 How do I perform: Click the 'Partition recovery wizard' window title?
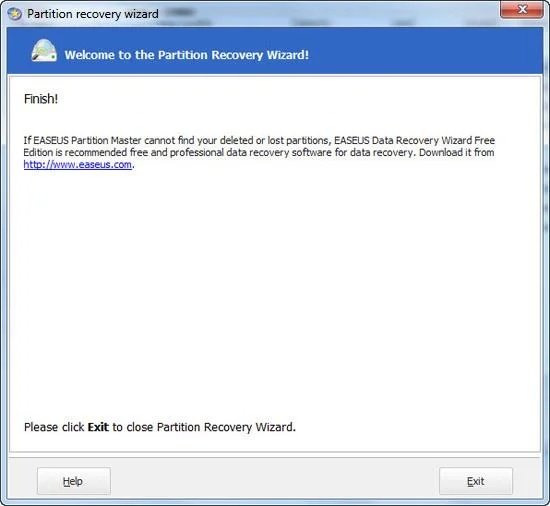[x=93, y=14]
